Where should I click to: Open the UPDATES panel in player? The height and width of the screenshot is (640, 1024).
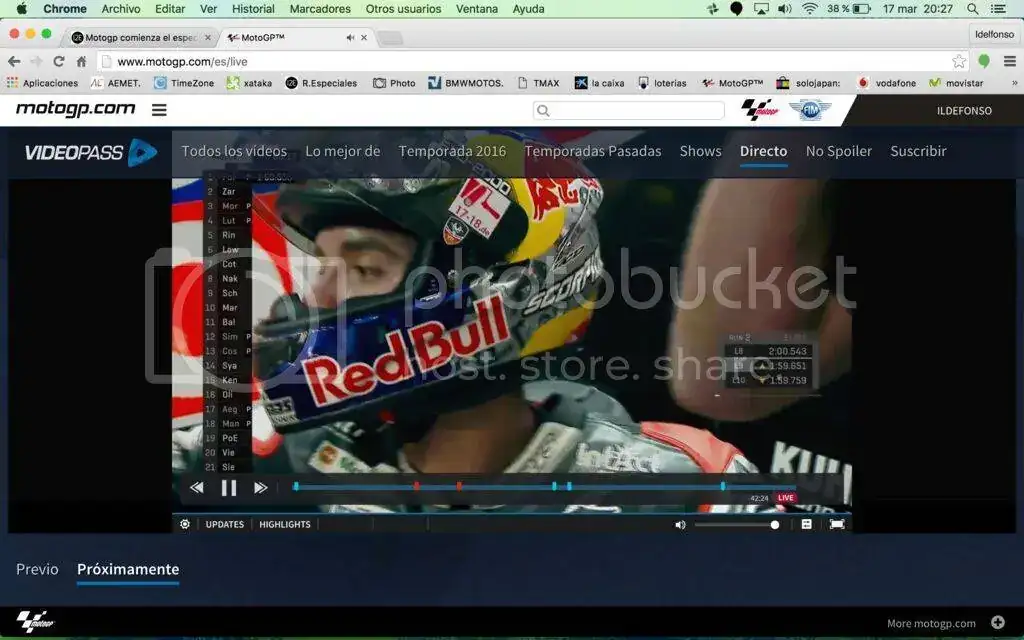[225, 524]
